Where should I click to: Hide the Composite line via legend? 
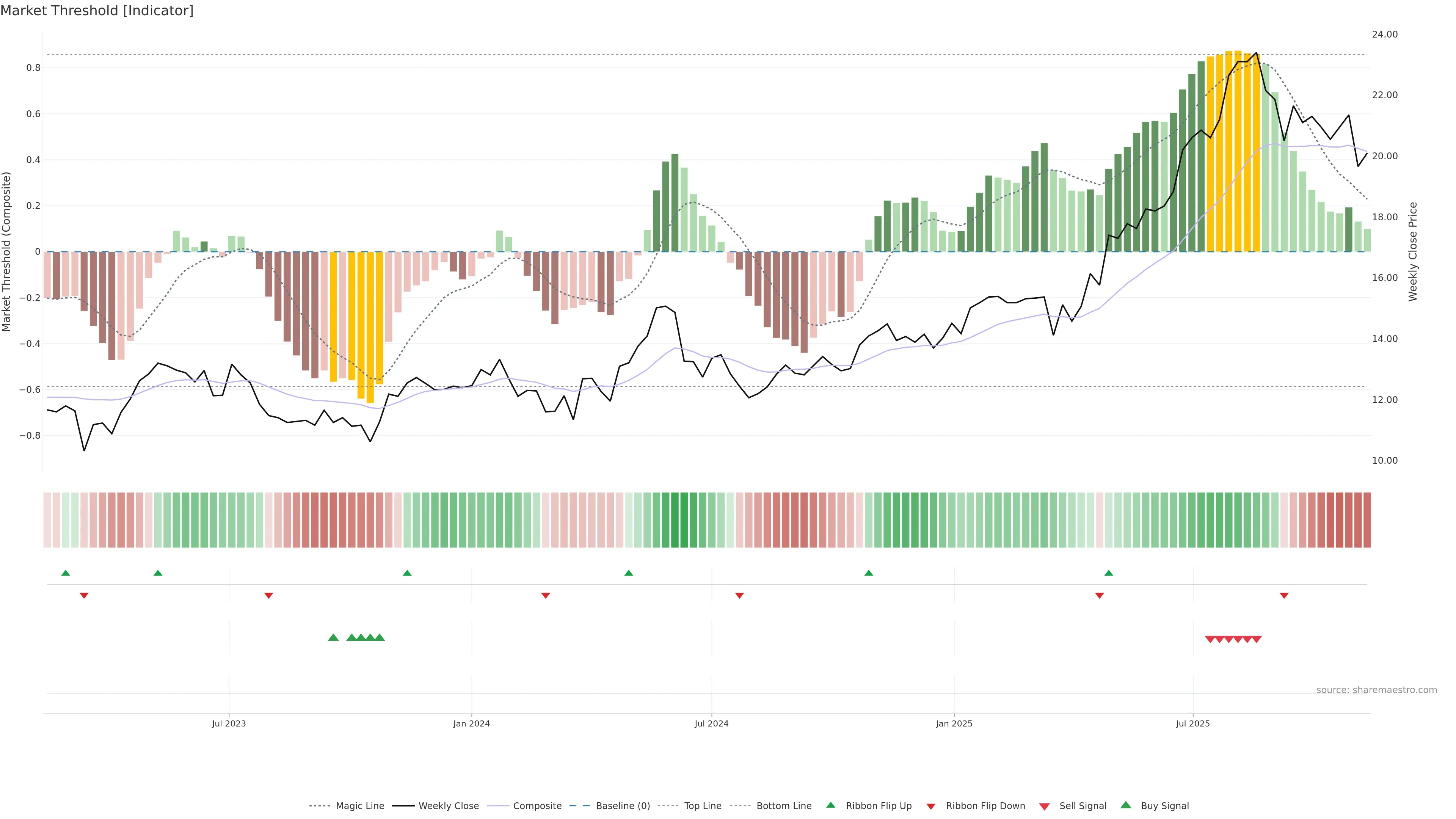coord(537,805)
